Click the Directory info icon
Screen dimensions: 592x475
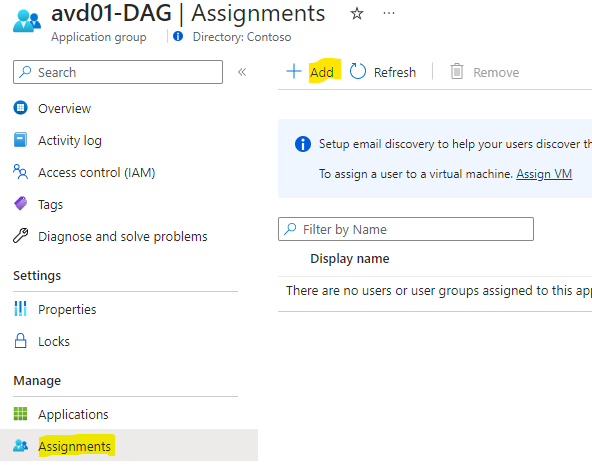pos(178,36)
